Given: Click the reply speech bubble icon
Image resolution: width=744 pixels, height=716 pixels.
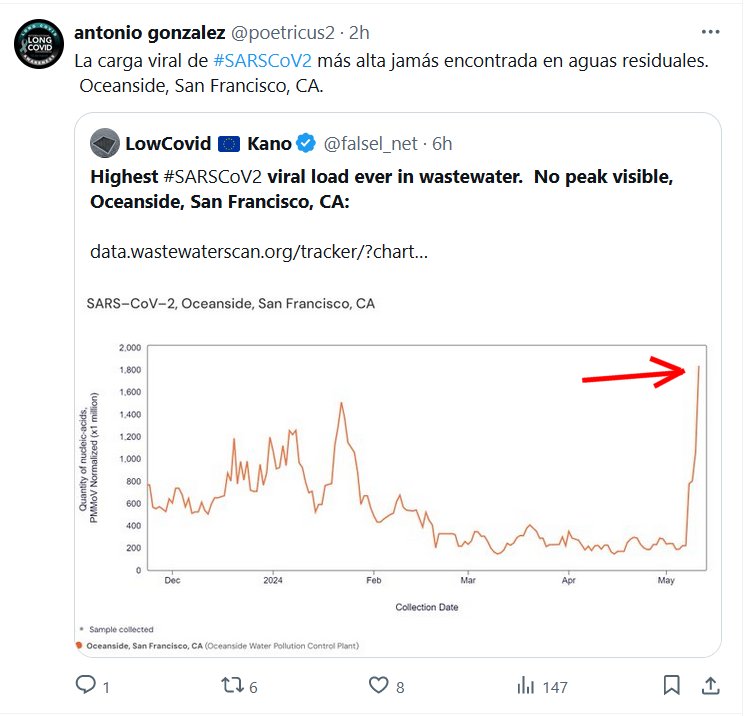Looking at the screenshot, I should pyautogui.click(x=86, y=686).
